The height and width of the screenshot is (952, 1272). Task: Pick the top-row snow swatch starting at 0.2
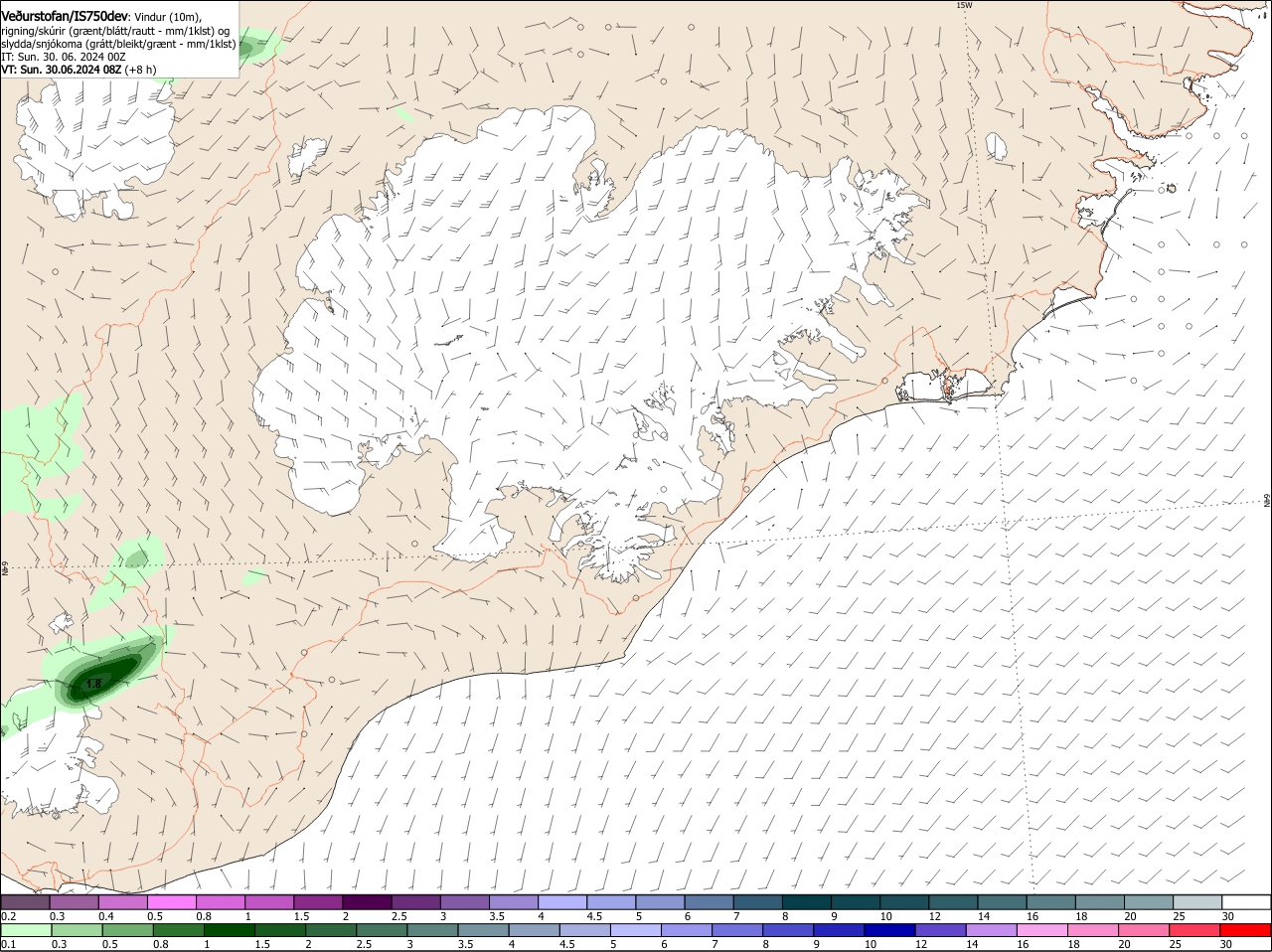tap(25, 901)
